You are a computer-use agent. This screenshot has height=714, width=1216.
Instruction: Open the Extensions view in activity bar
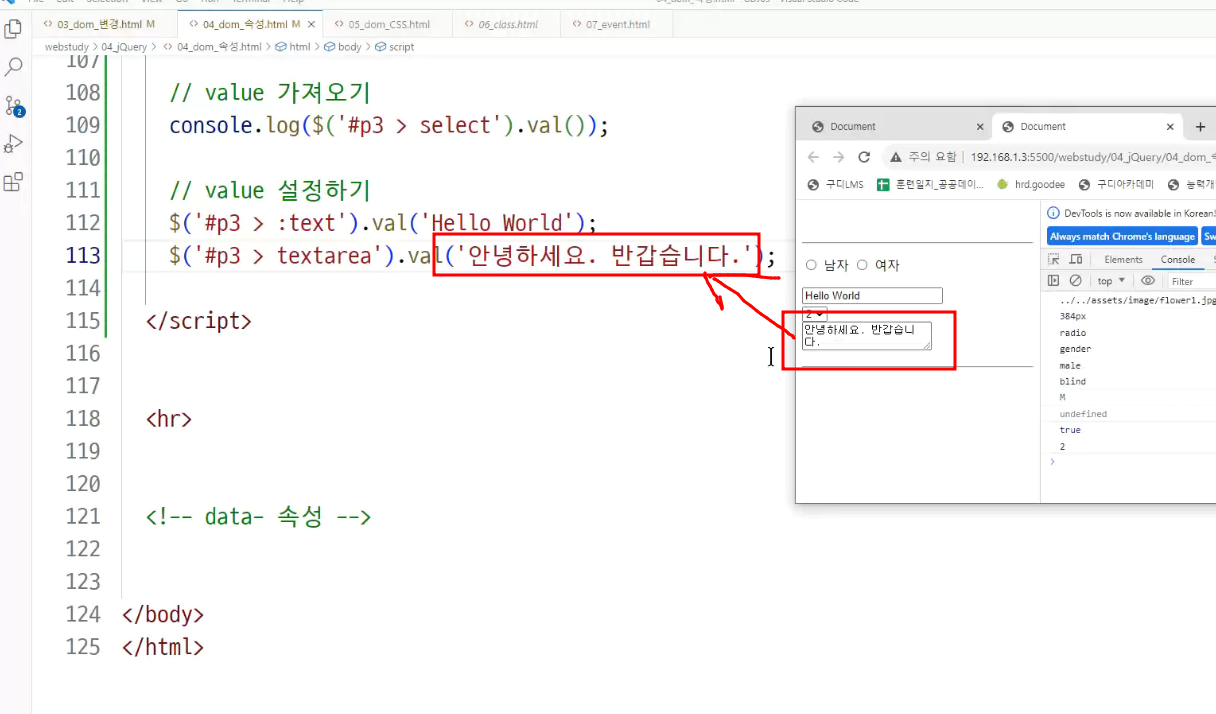click(x=14, y=182)
